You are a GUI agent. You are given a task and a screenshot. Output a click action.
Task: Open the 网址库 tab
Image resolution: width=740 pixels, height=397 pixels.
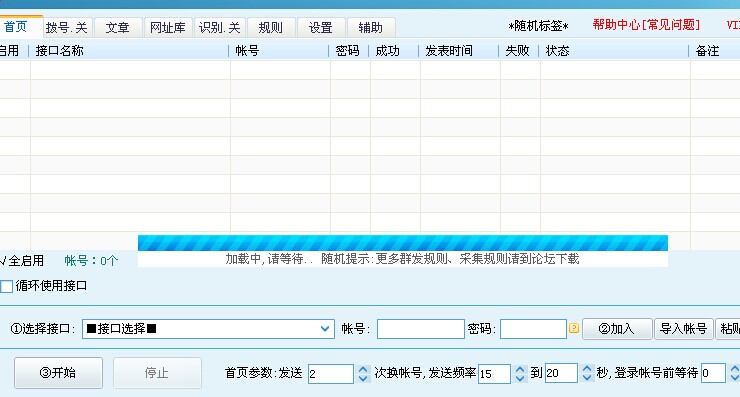(168, 27)
